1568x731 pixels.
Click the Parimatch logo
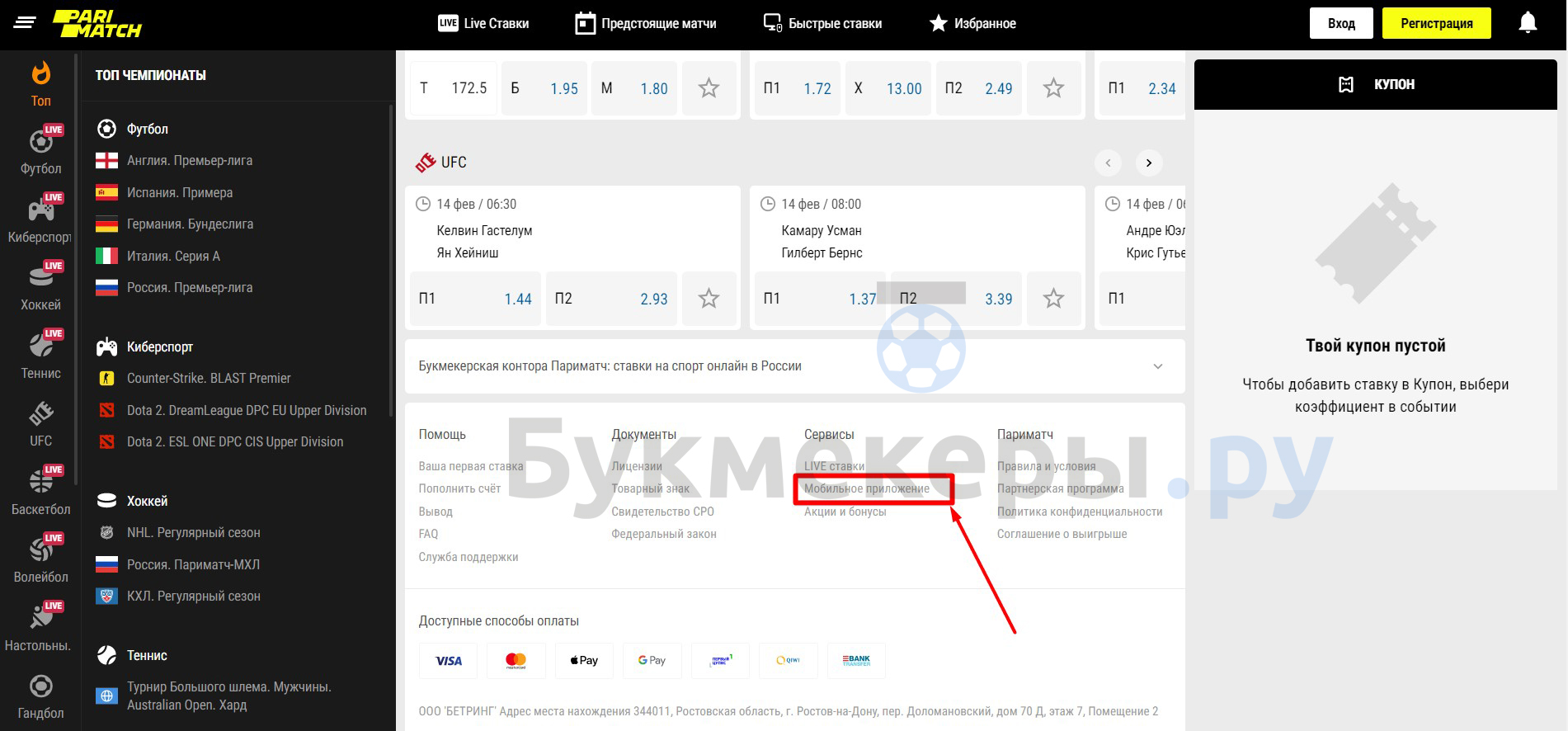(97, 24)
